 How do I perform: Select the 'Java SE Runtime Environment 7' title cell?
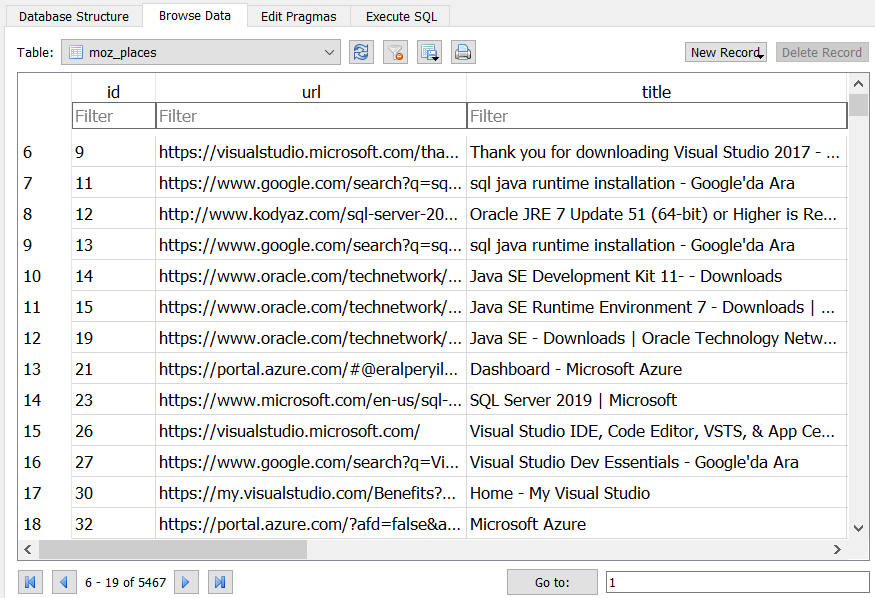coord(657,307)
